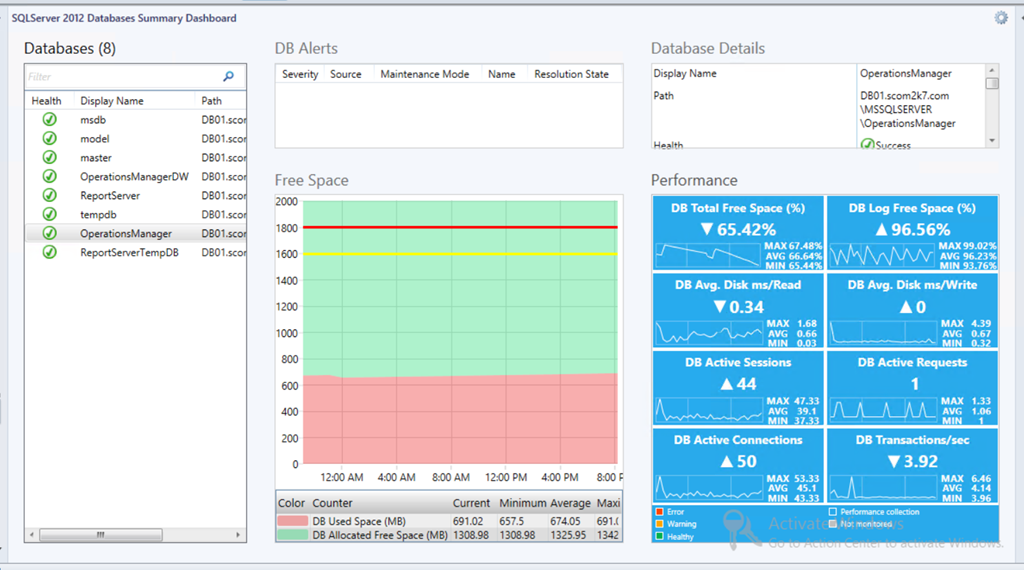Click the Warning orange legend square
Image resolution: width=1024 pixels, height=570 pixels.
(659, 524)
